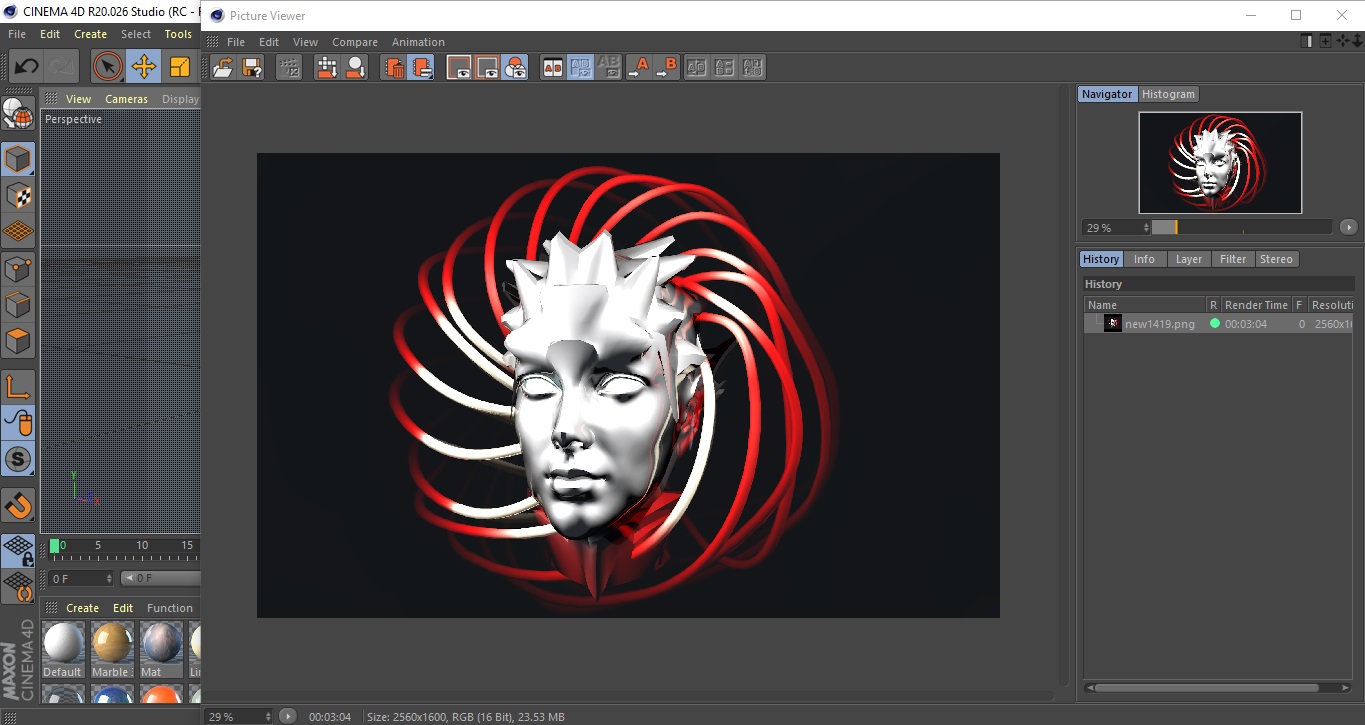The image size is (1365, 725).
Task: Toggle the filter display eye button
Action: point(516,68)
